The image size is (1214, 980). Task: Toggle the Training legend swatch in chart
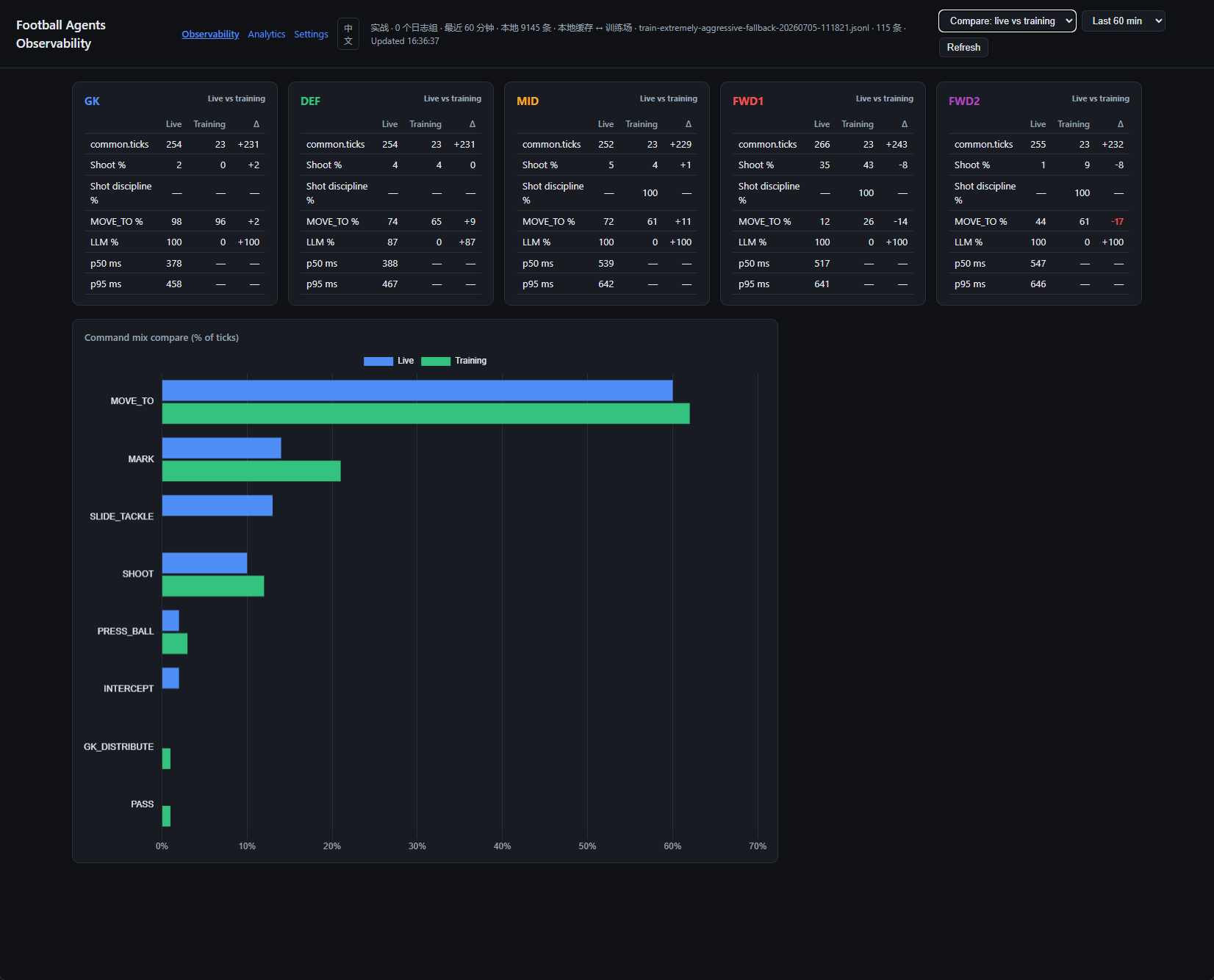point(435,361)
